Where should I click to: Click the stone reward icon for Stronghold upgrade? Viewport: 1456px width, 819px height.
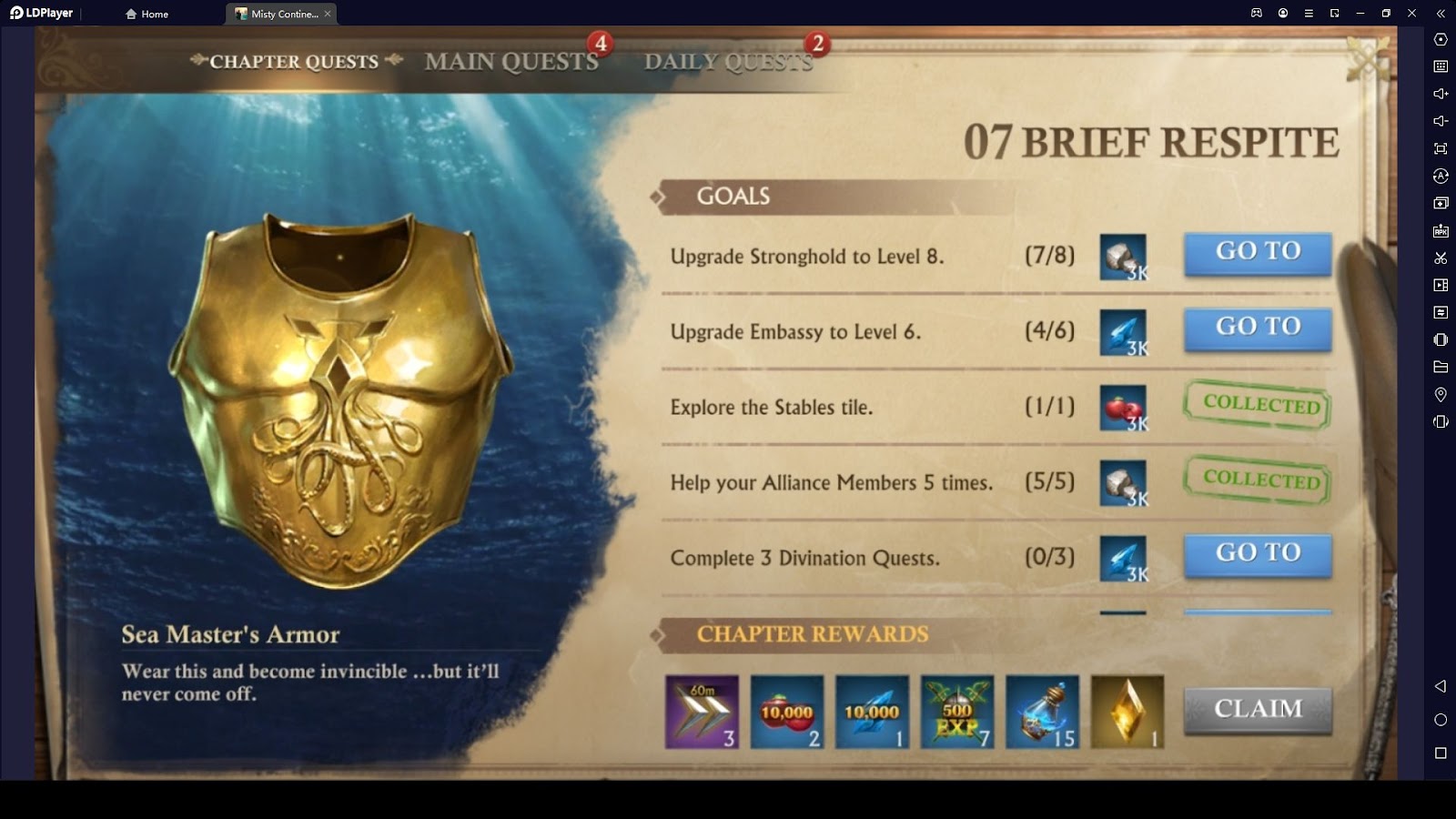[1123, 258]
